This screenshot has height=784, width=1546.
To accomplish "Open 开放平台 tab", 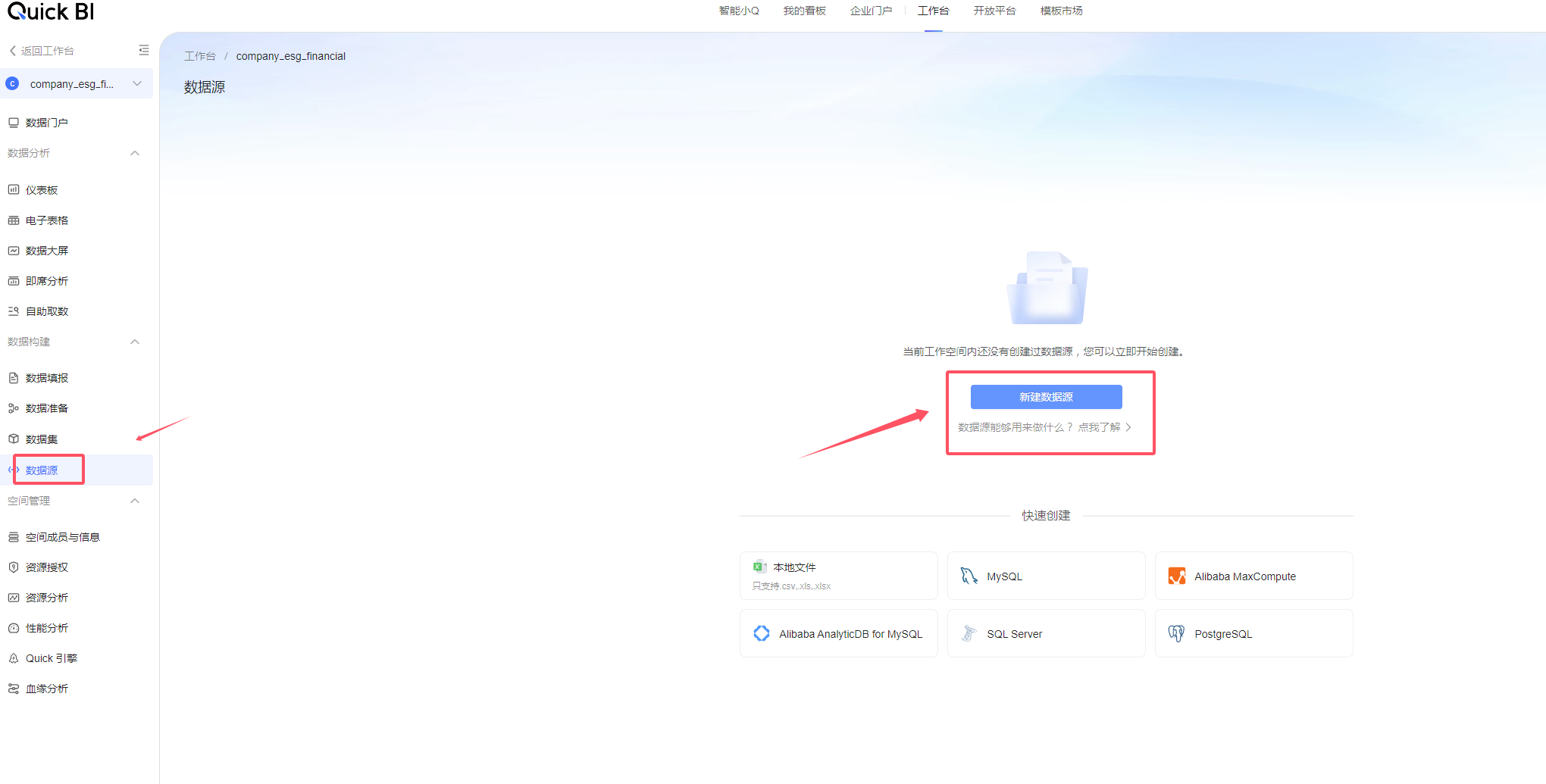I will 995,11.
